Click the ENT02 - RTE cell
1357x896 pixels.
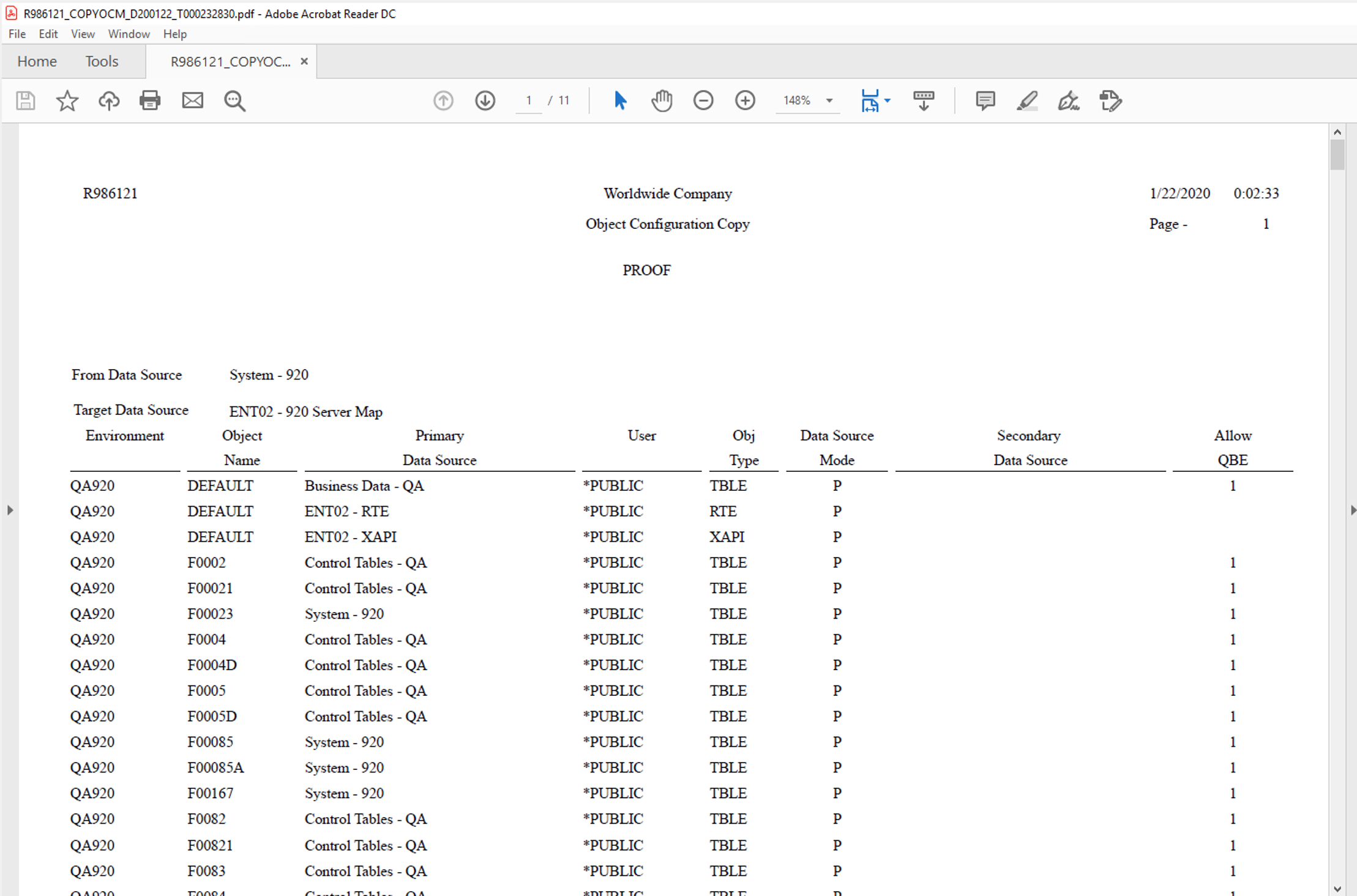click(x=346, y=511)
